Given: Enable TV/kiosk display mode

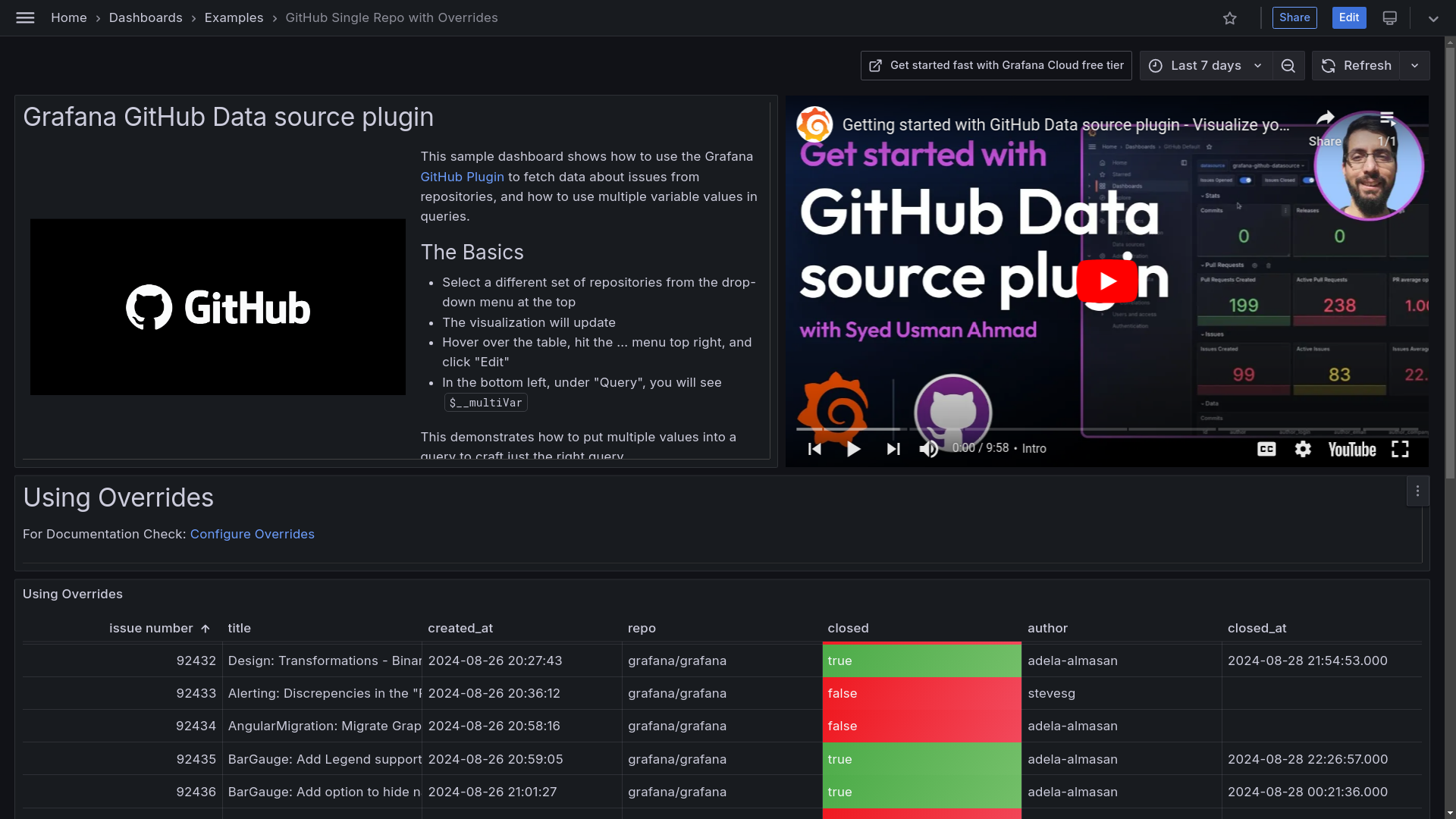Looking at the screenshot, I should click(x=1389, y=17).
